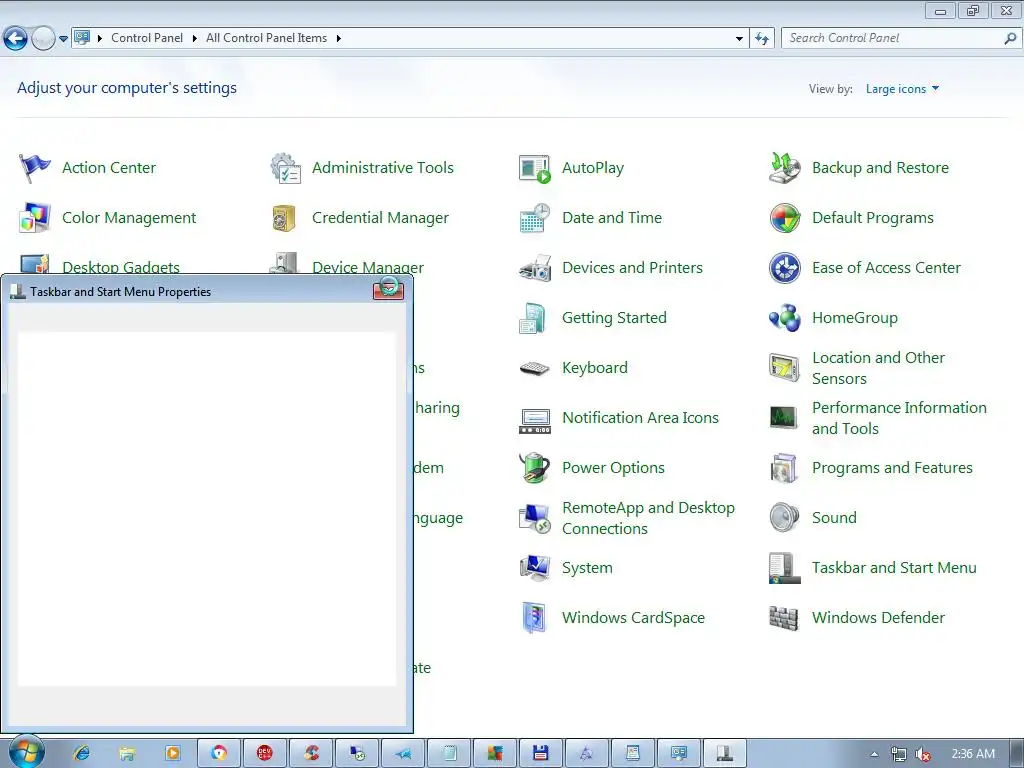Show hidden tray icons arrow
1024x768 pixels.
click(874, 754)
